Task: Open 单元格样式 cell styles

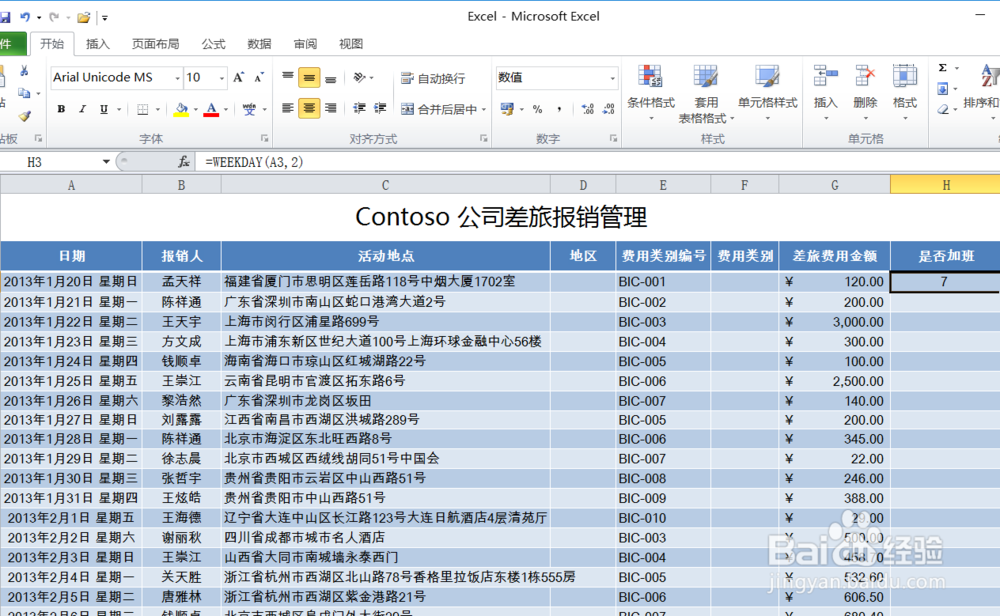Action: click(767, 92)
